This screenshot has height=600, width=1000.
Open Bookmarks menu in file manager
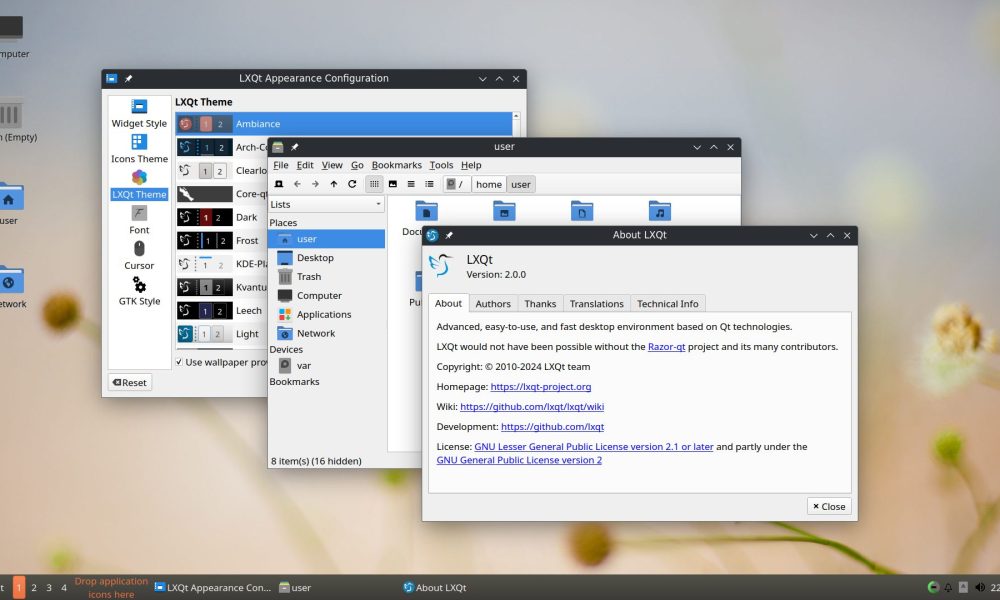pos(397,165)
